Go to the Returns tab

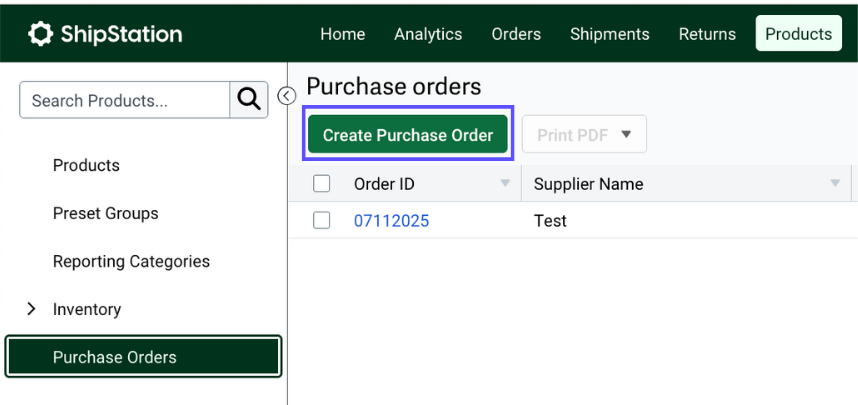tap(707, 34)
